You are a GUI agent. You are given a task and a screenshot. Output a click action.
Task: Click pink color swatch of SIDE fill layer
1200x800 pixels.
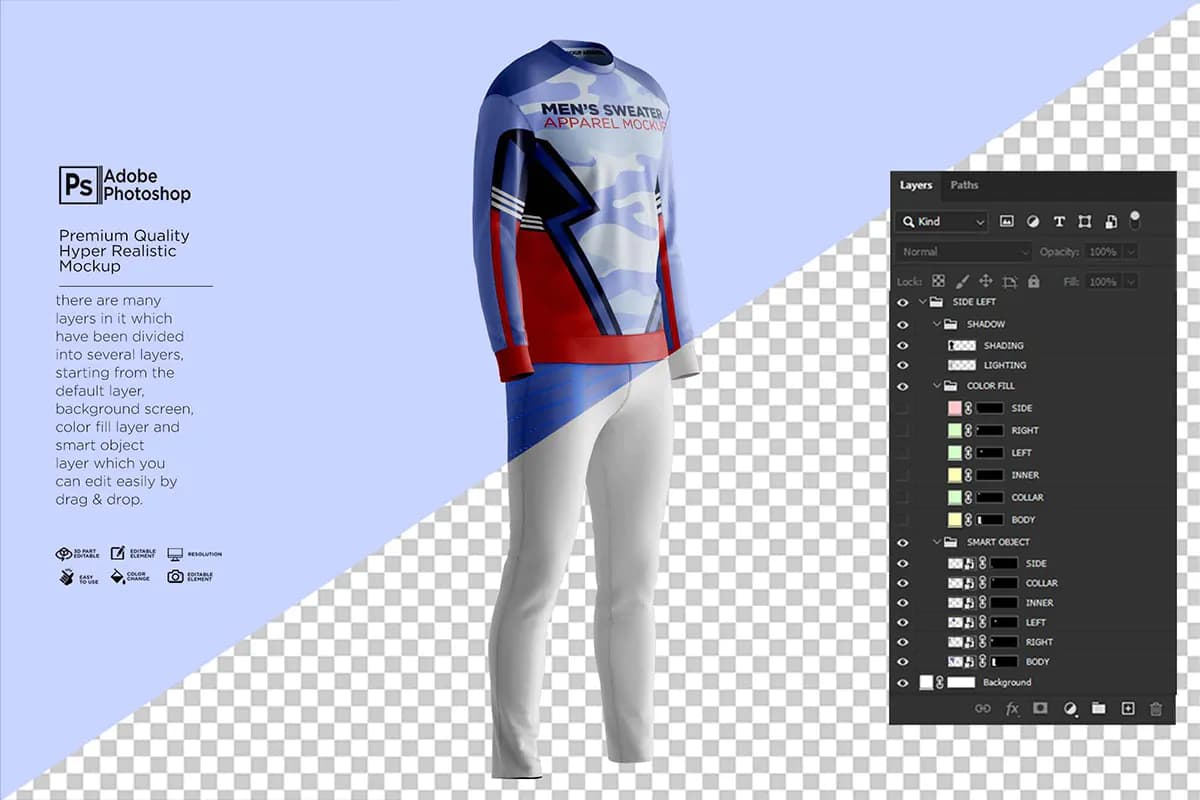pos(954,408)
